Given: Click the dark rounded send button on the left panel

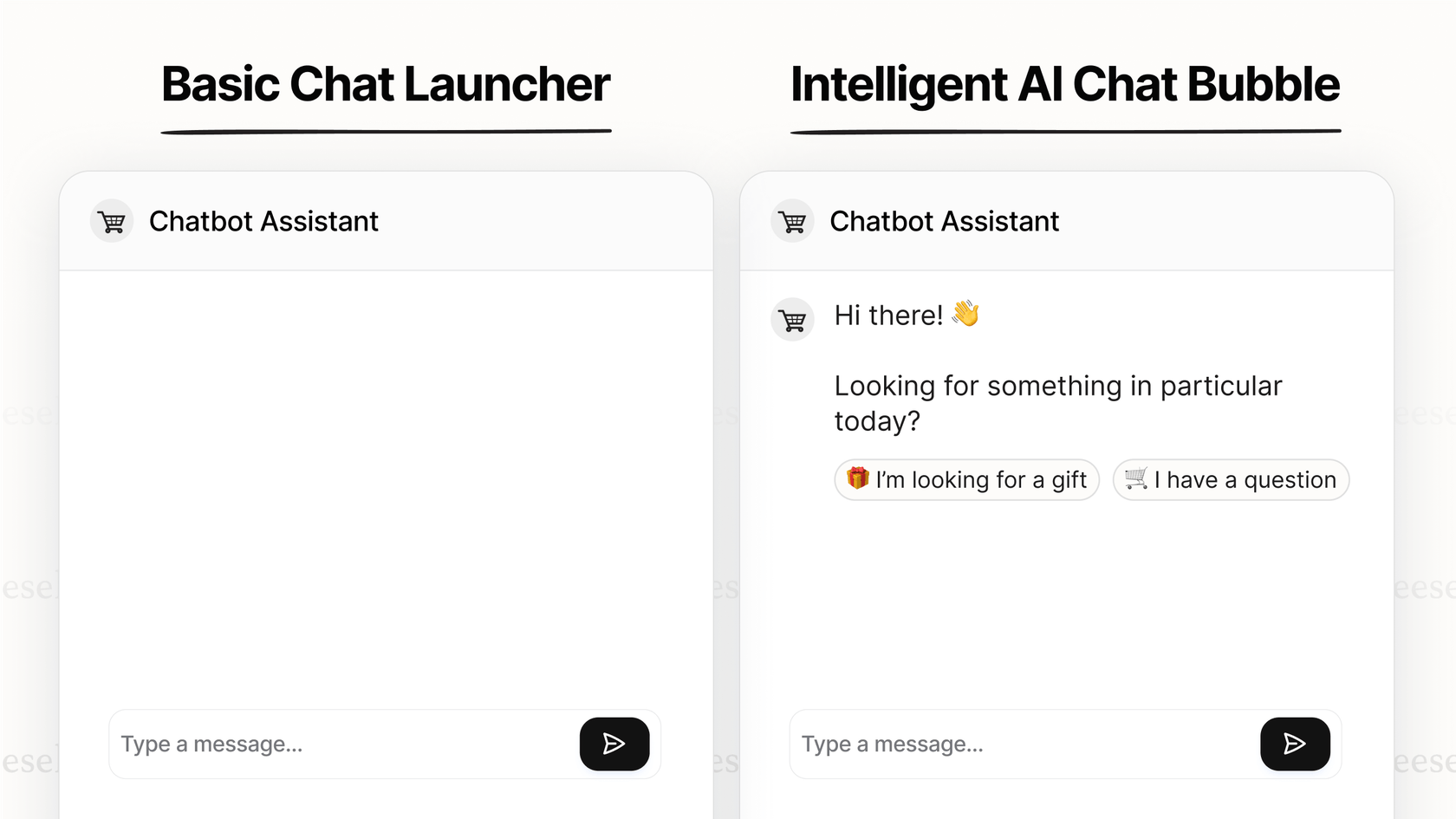Looking at the screenshot, I should pos(614,744).
